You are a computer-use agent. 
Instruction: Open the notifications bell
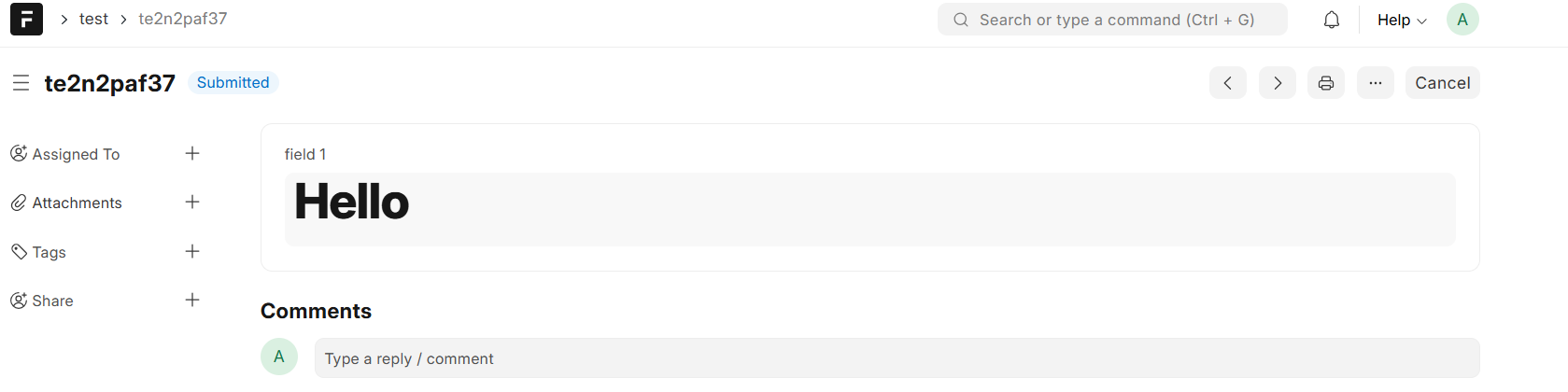pos(1332,20)
